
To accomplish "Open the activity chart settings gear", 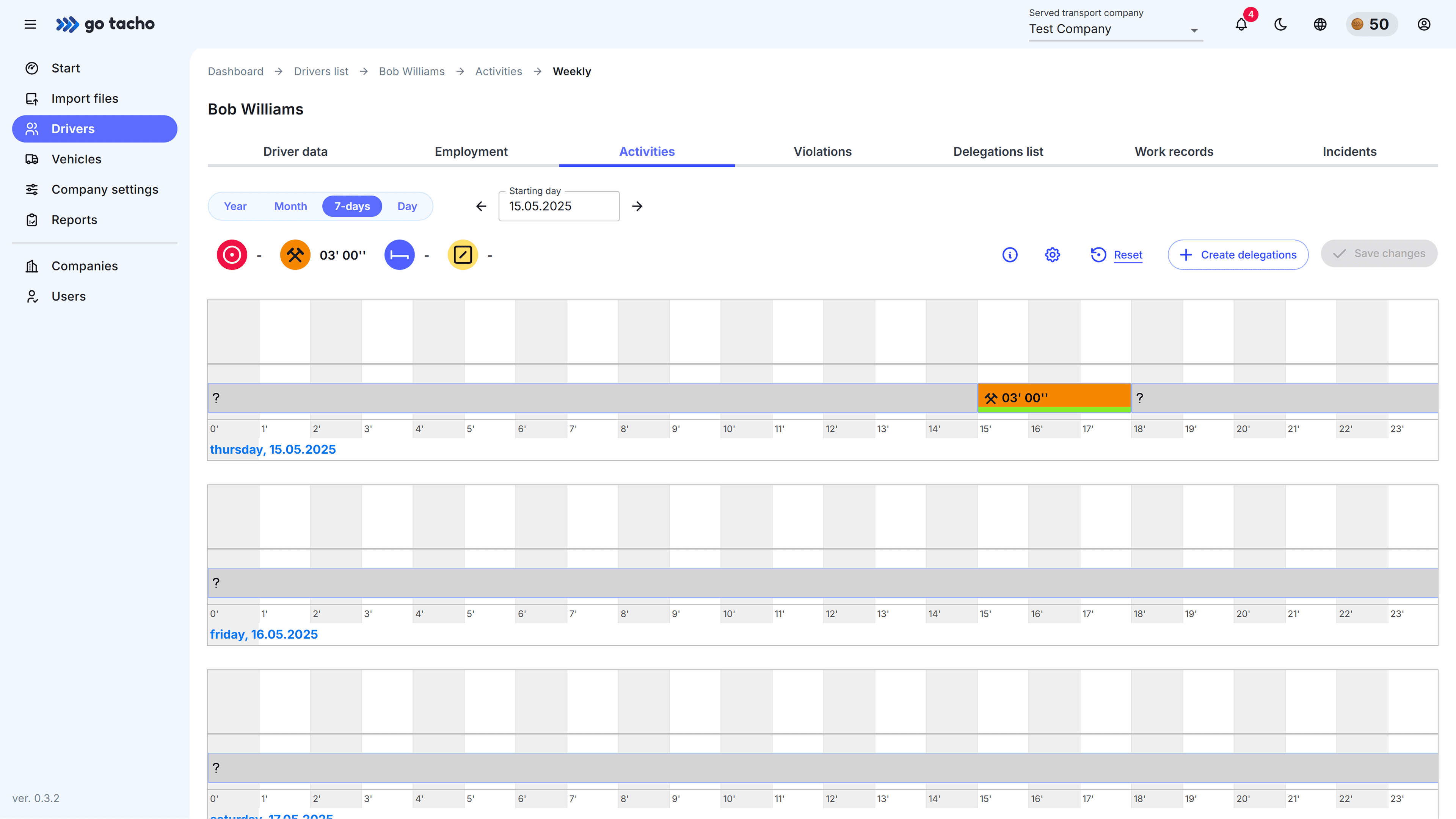I will [x=1051, y=255].
